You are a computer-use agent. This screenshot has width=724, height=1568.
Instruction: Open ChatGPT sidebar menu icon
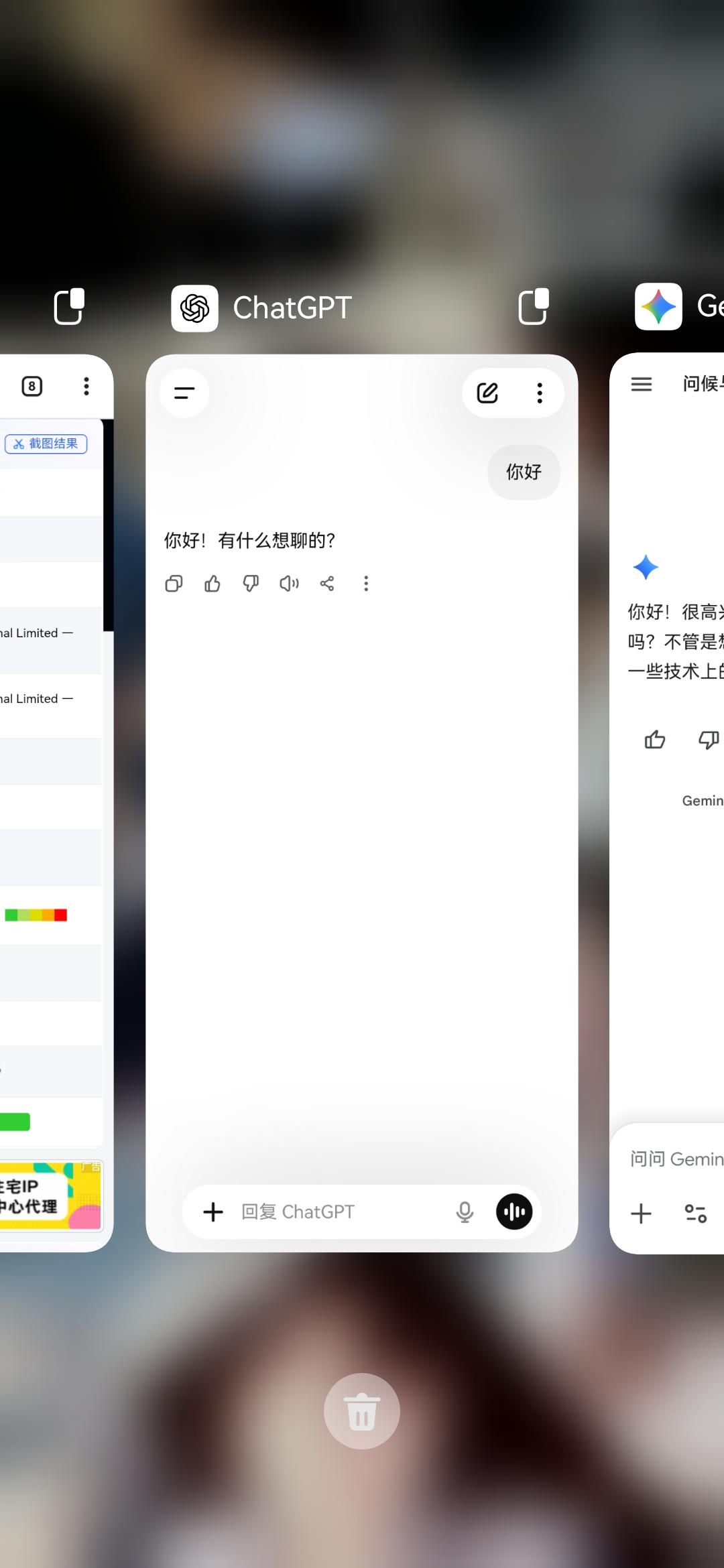click(184, 393)
